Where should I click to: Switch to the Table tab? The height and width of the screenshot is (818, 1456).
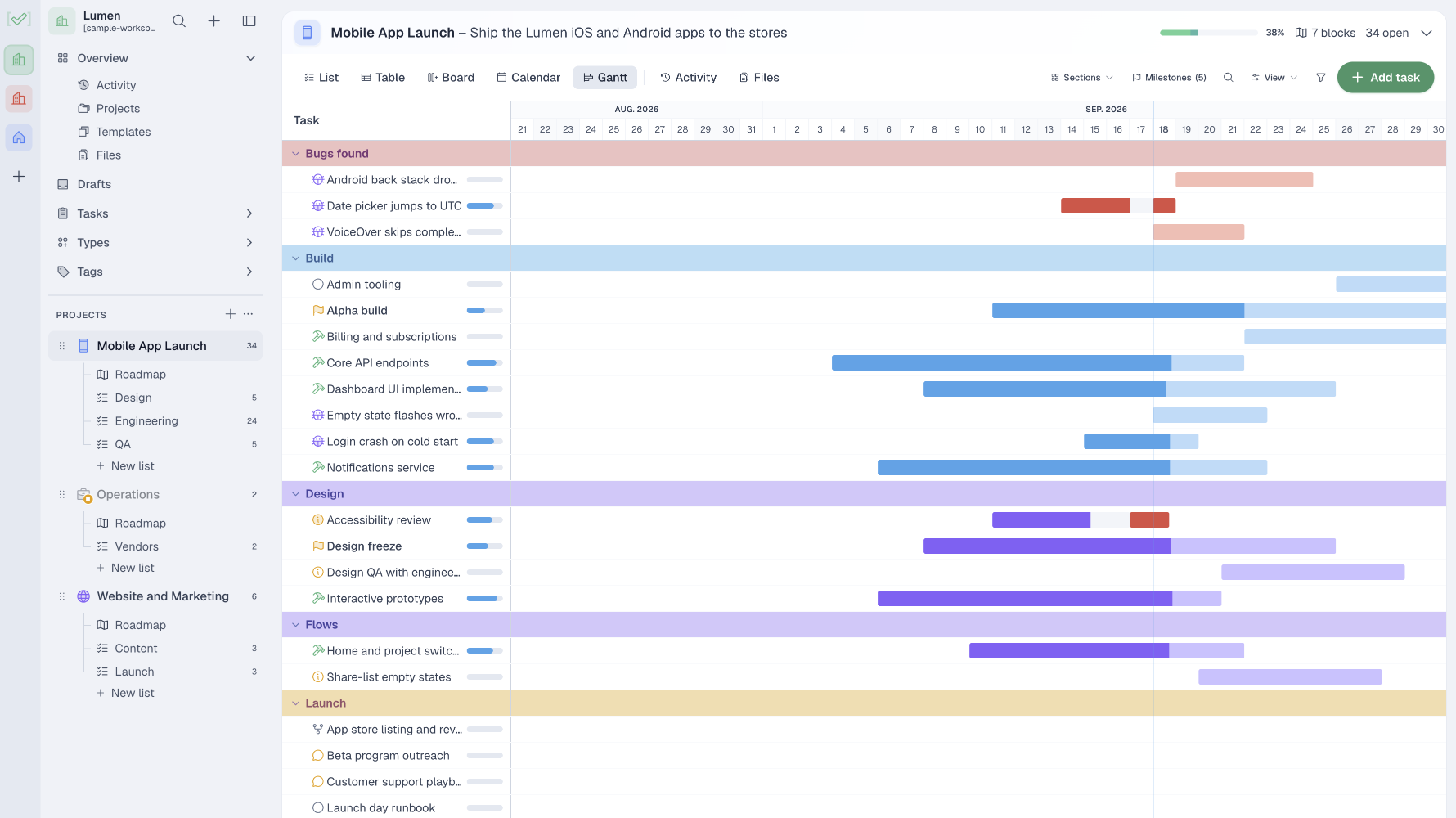click(x=383, y=78)
